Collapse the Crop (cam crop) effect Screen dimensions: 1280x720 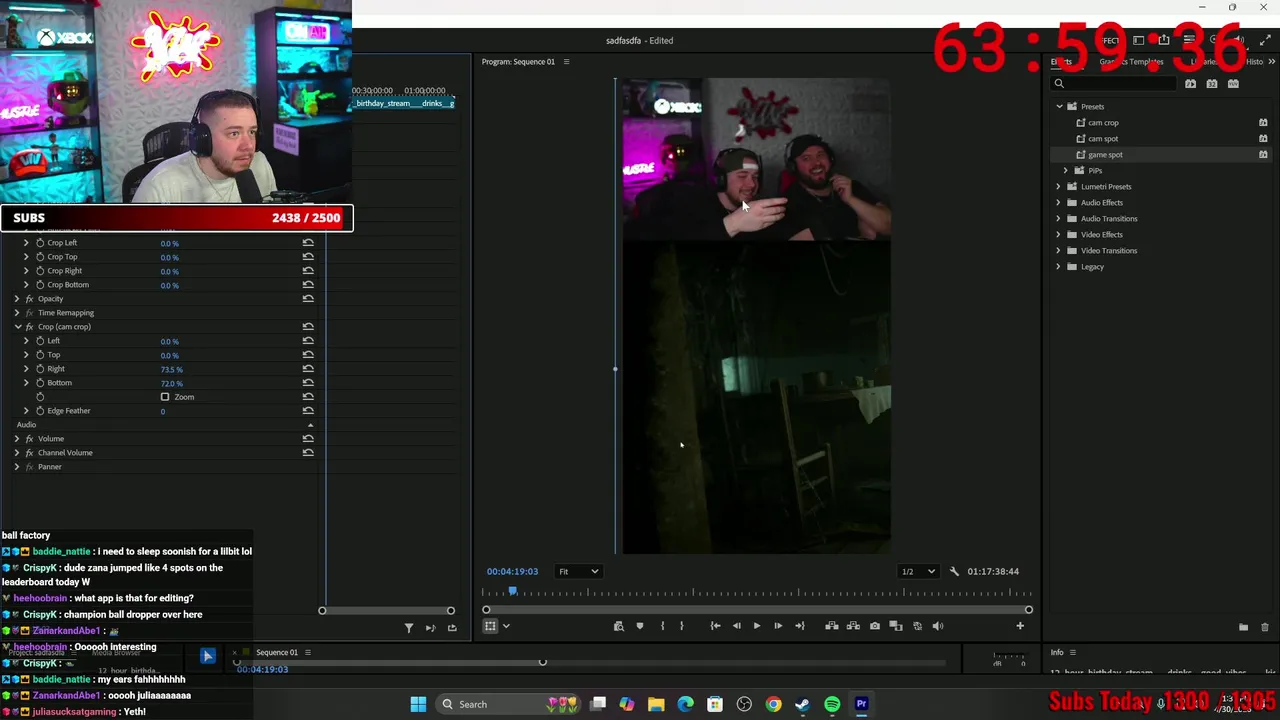click(17, 327)
